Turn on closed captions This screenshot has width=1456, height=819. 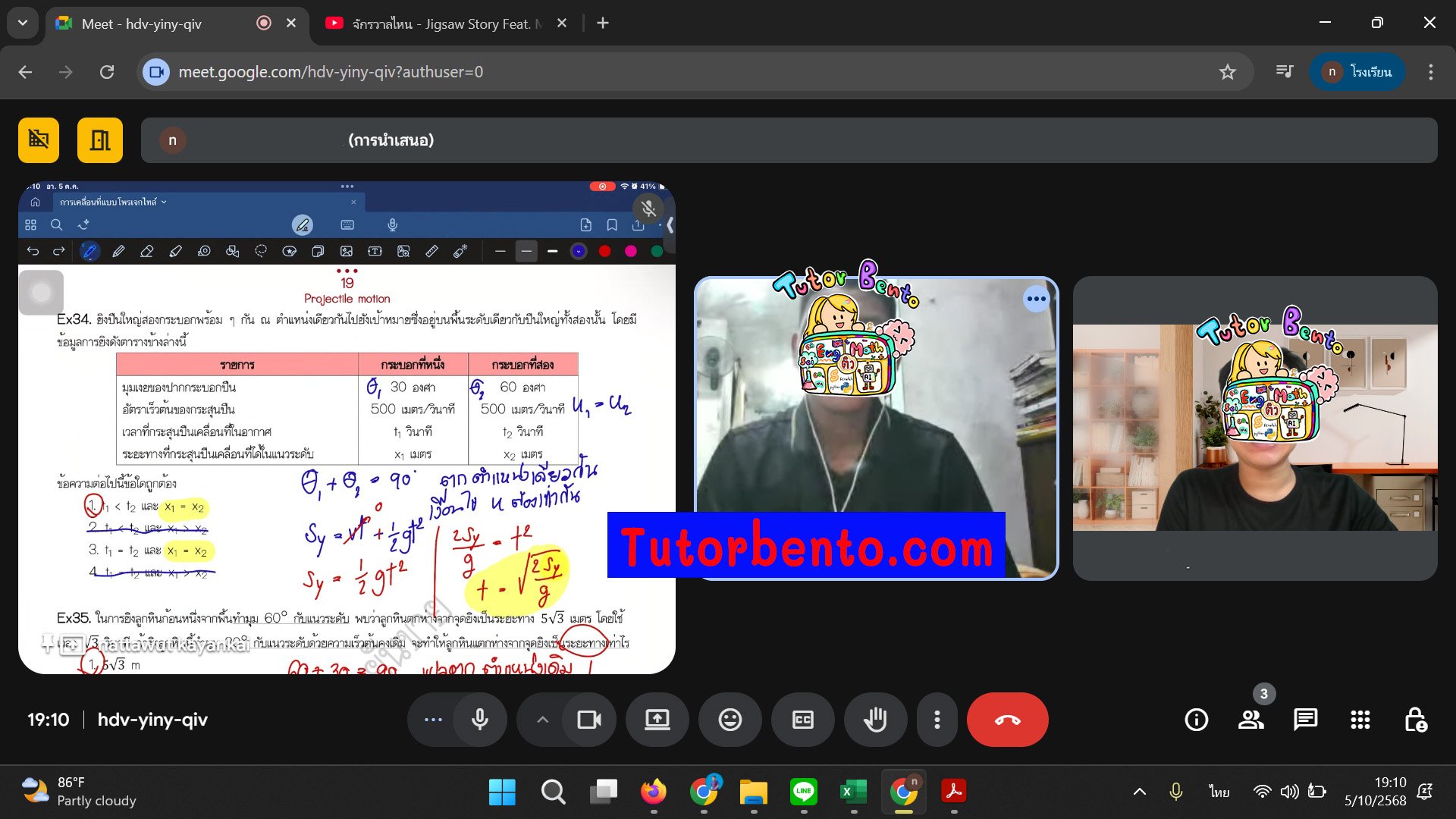tap(803, 720)
